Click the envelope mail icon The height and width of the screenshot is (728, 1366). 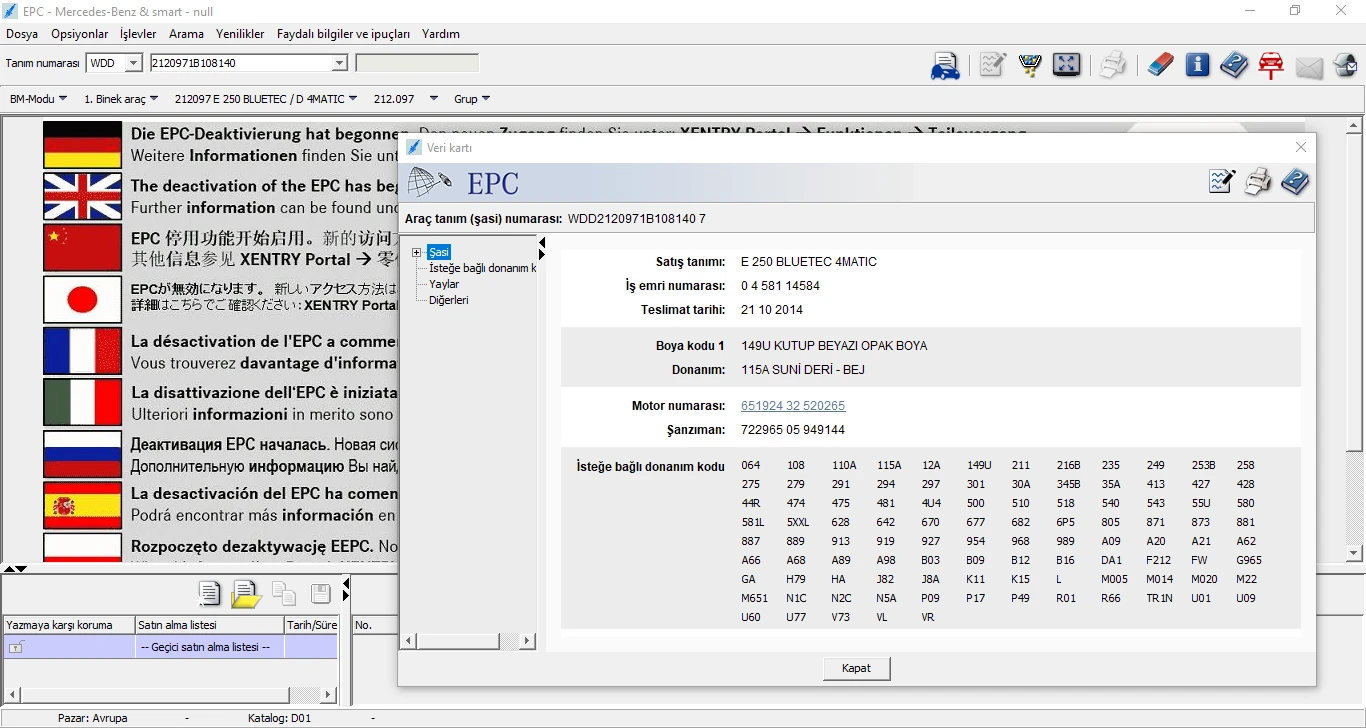1309,67
